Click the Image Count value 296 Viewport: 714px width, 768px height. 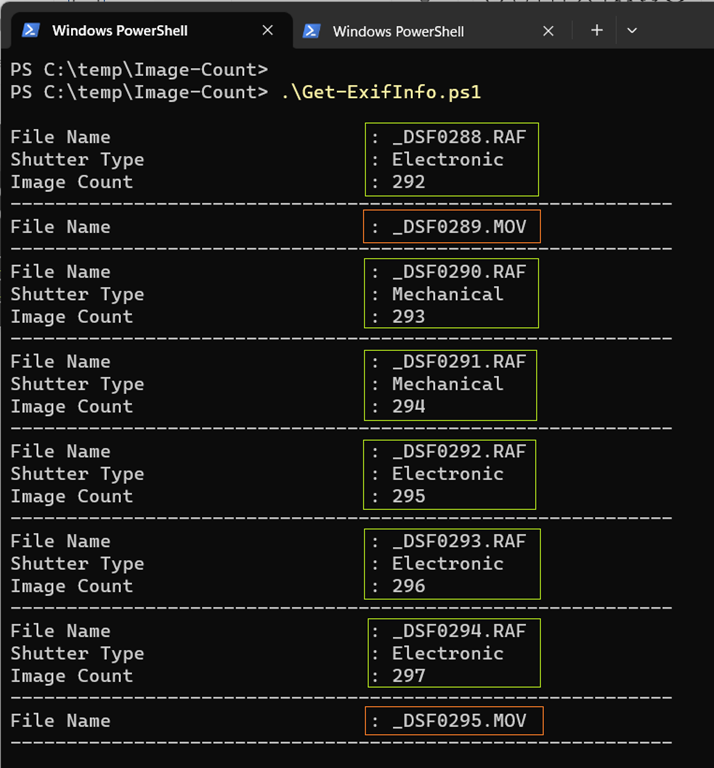coord(409,586)
